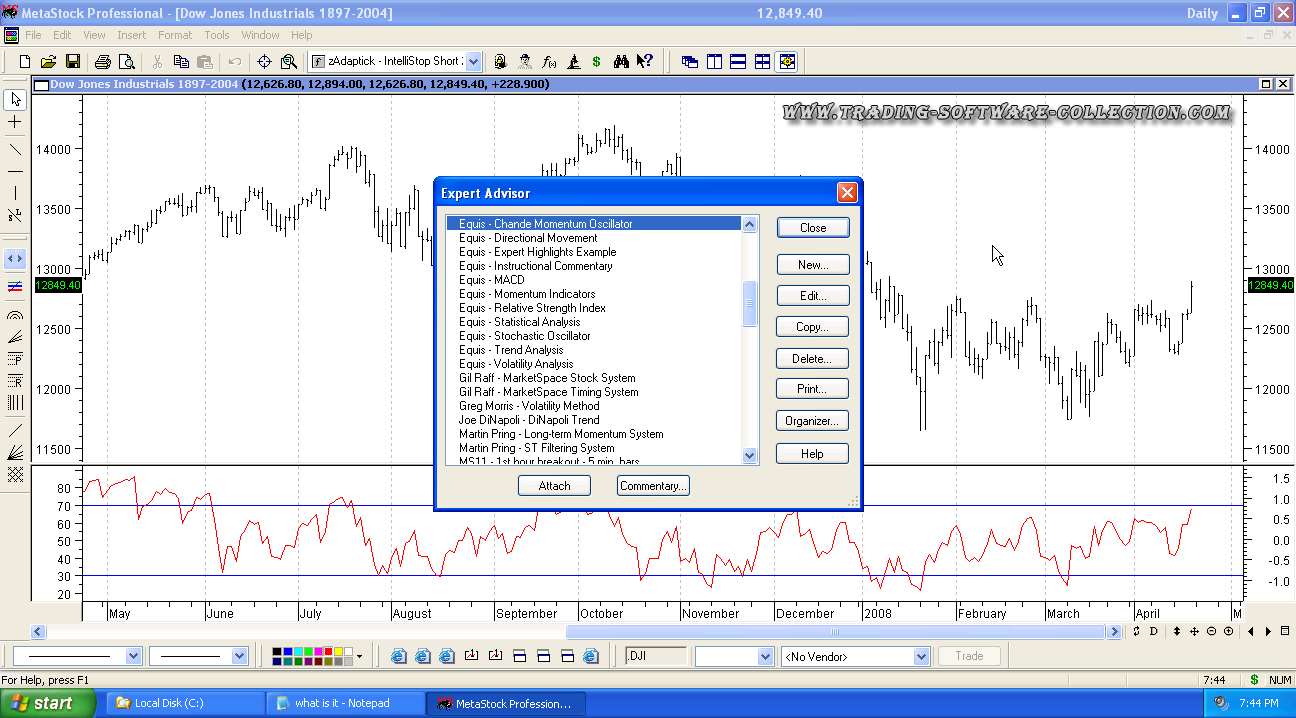Click the context help arrow-question icon

645,61
